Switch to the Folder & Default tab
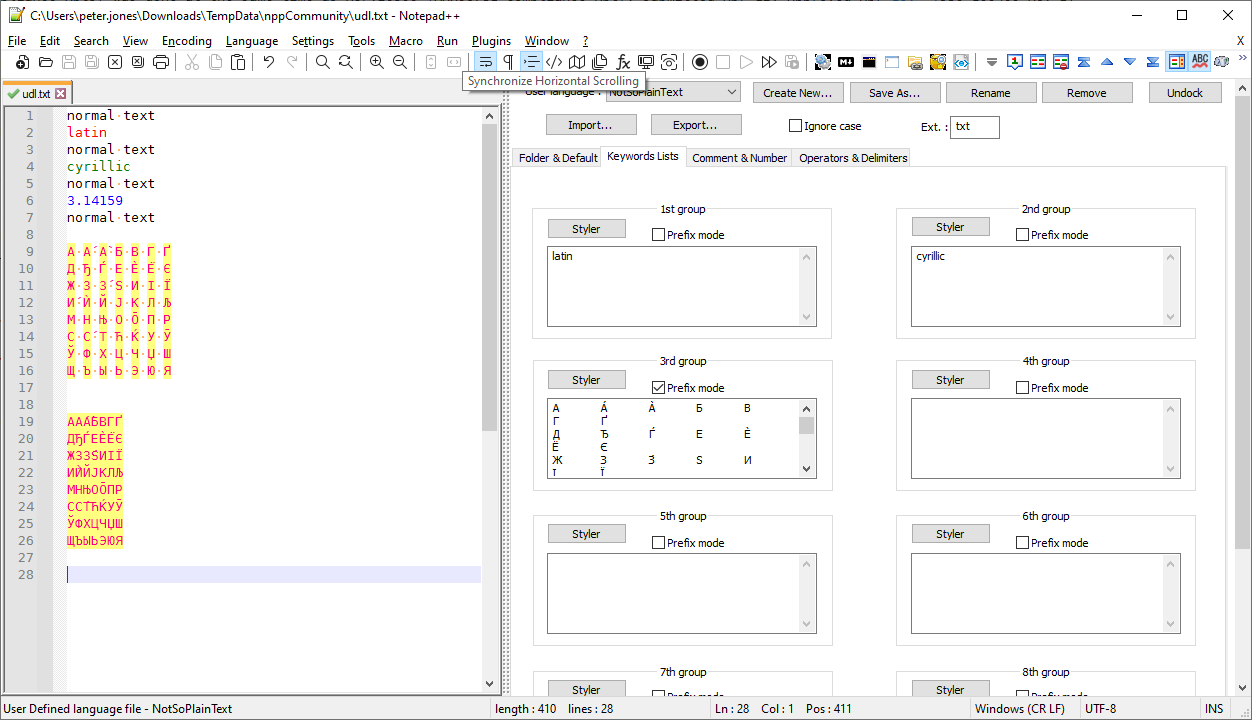The width and height of the screenshot is (1252, 720). point(558,158)
